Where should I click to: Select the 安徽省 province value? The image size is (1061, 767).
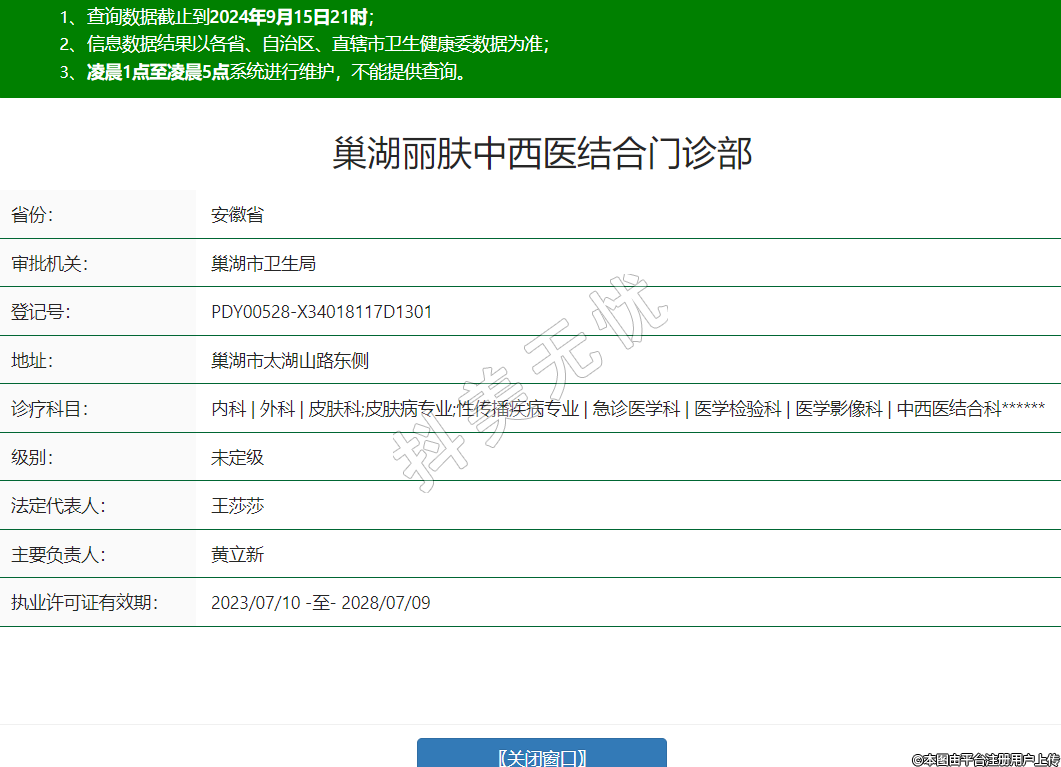coord(237,215)
